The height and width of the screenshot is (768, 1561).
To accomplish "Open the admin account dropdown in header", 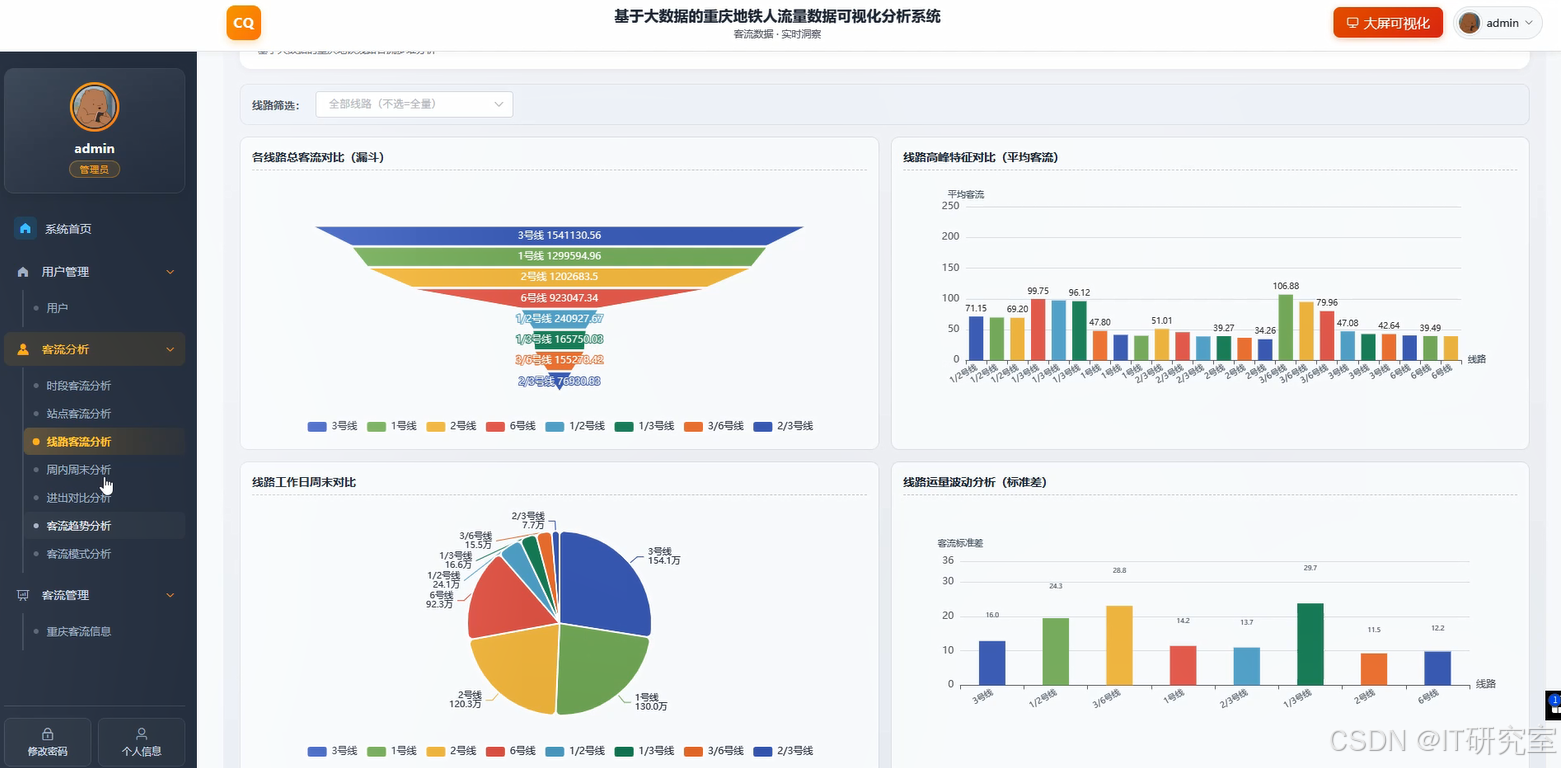I will (1498, 23).
